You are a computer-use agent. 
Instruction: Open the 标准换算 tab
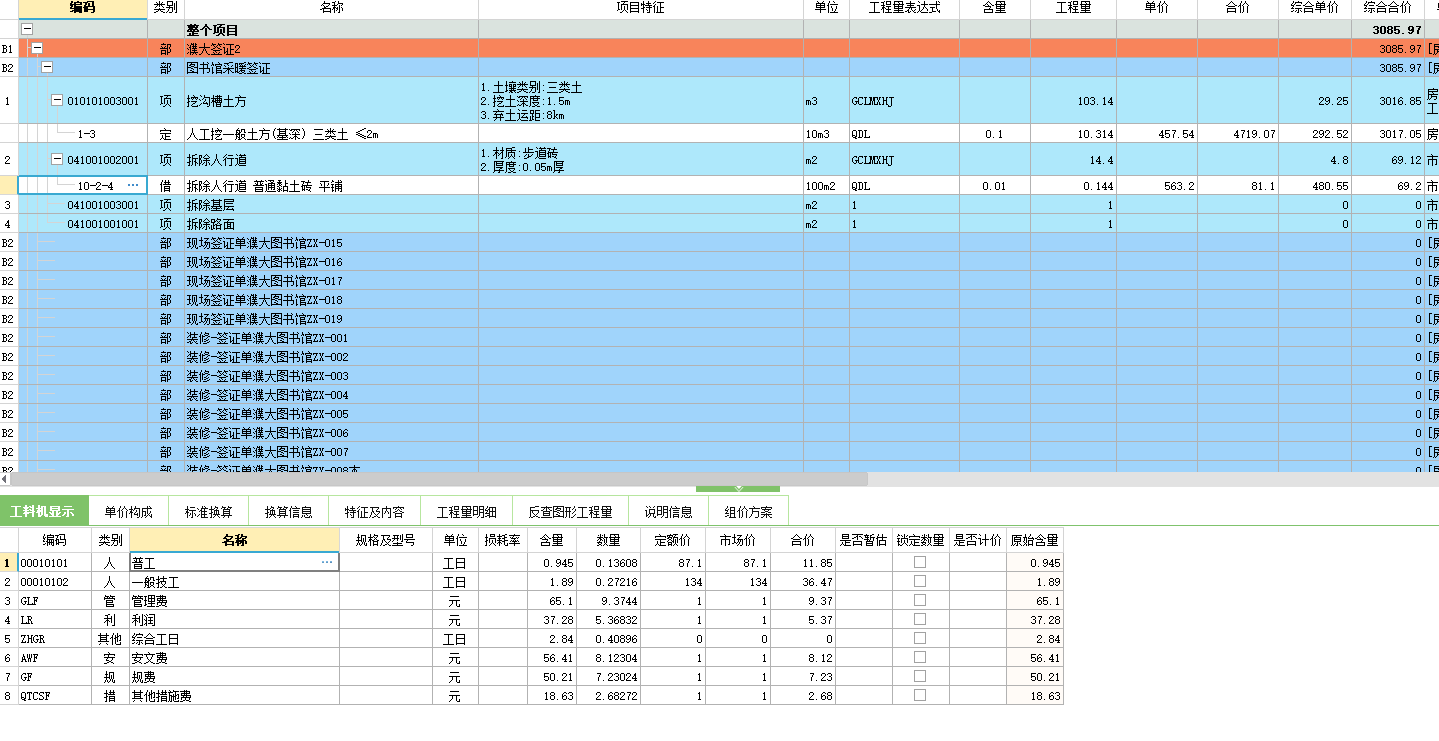tap(208, 511)
